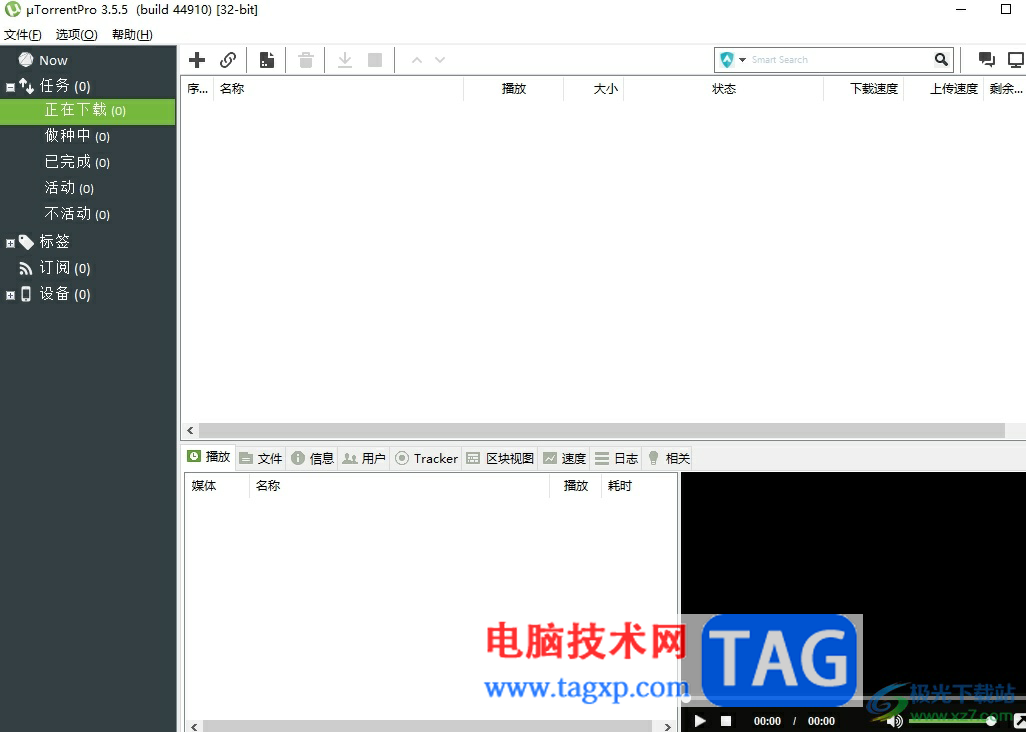Sort by the 状态 column header
This screenshot has height=732, width=1026.
tap(724, 89)
